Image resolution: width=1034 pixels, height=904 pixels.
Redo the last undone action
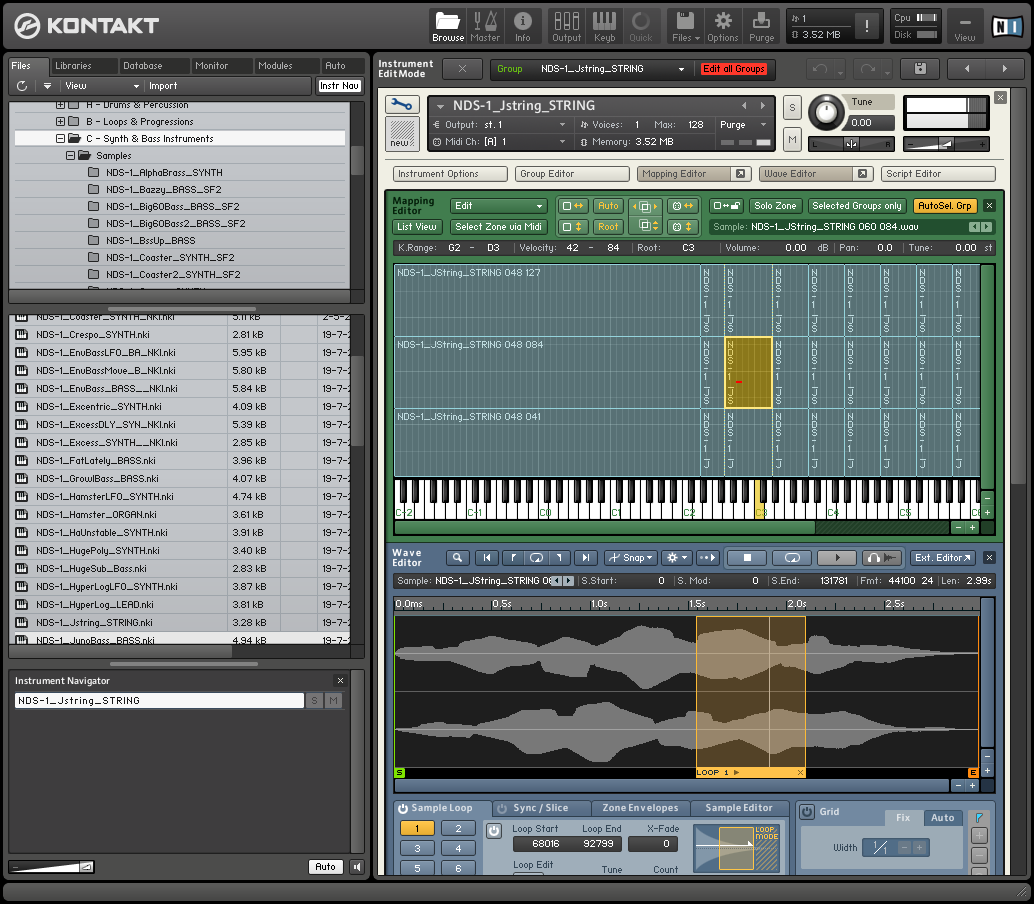[867, 69]
